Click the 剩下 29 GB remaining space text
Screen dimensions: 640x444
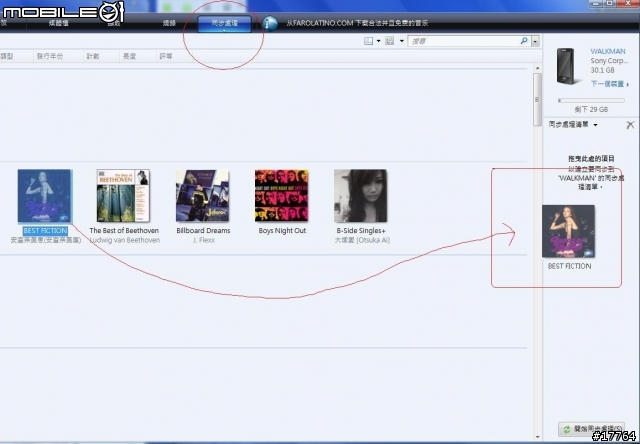pos(591,109)
